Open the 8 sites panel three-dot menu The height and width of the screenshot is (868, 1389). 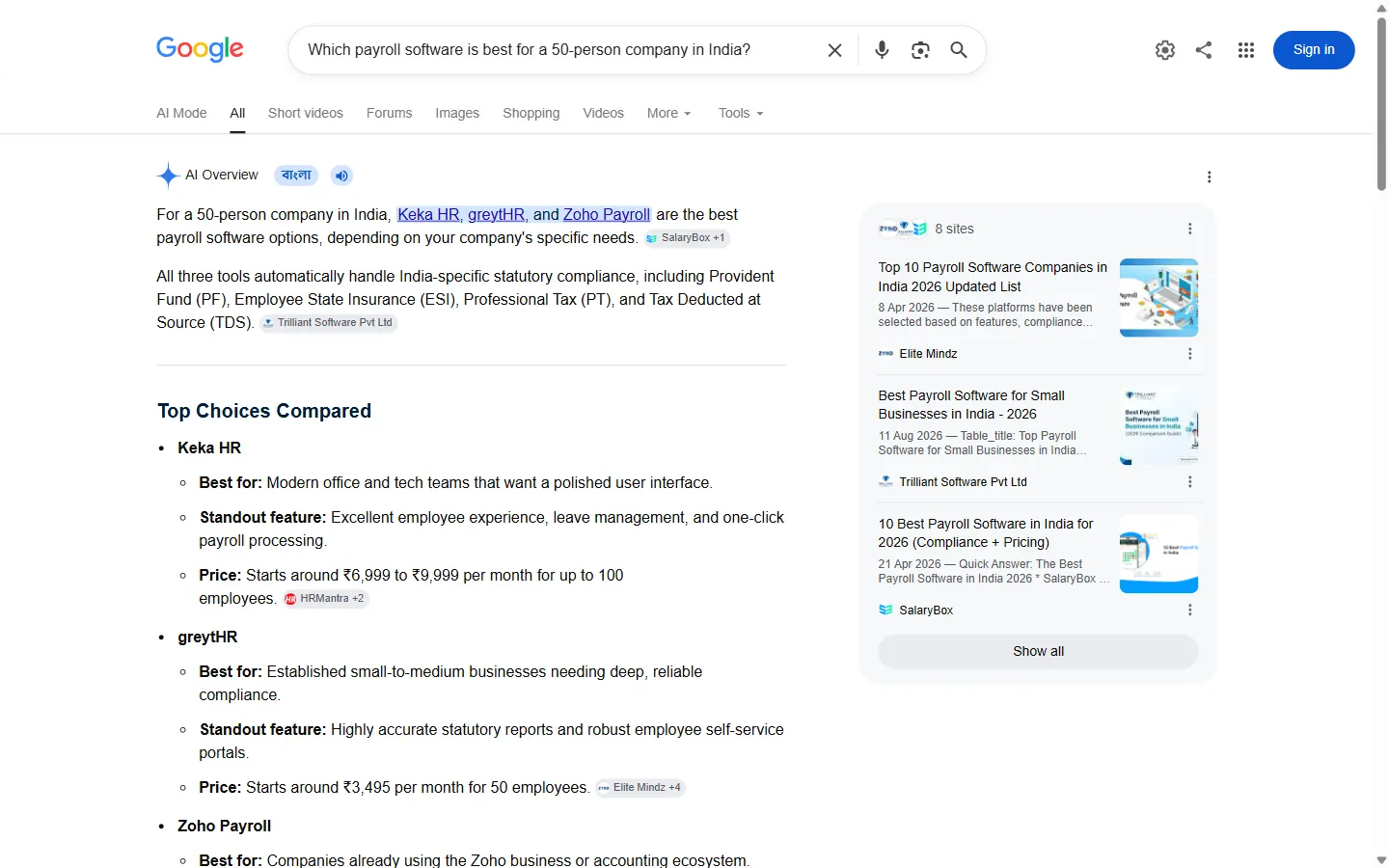(x=1189, y=229)
